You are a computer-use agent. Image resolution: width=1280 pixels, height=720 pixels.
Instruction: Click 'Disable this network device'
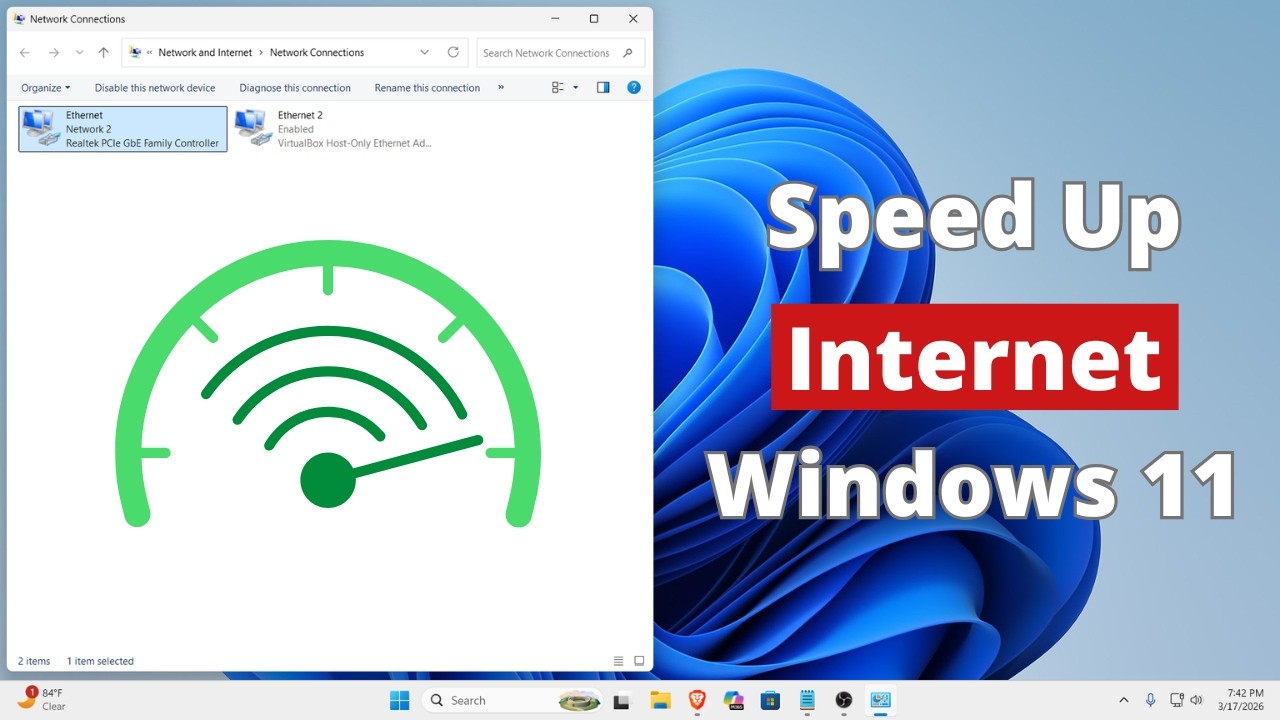point(155,88)
